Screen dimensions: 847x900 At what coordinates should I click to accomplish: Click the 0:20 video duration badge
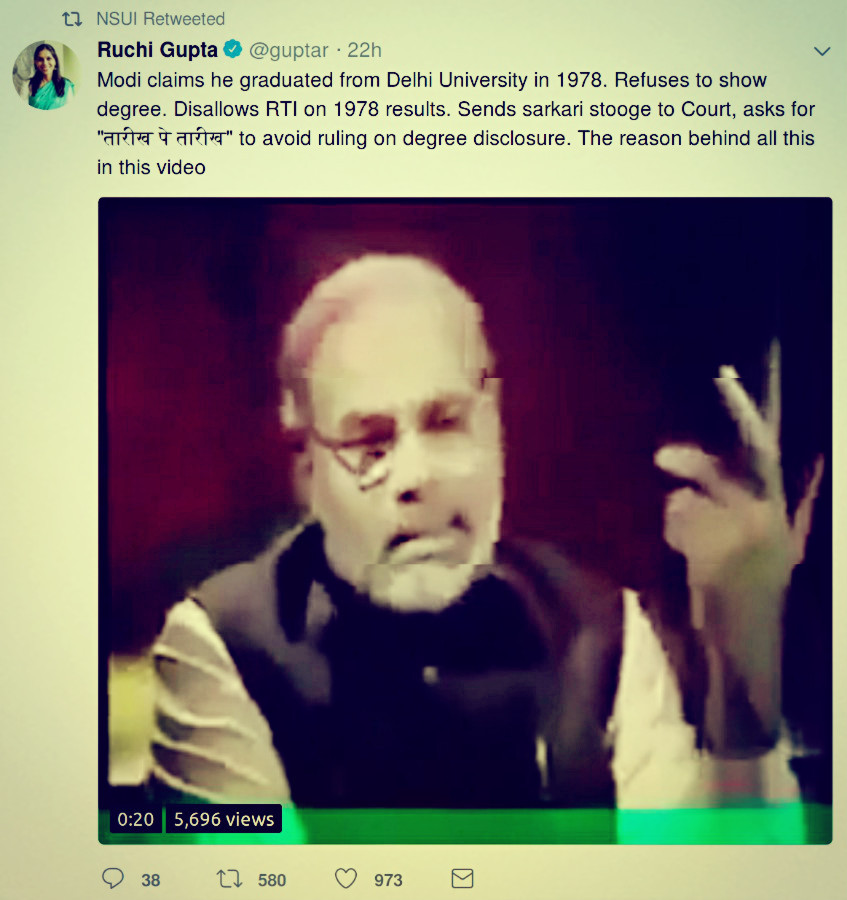135,819
